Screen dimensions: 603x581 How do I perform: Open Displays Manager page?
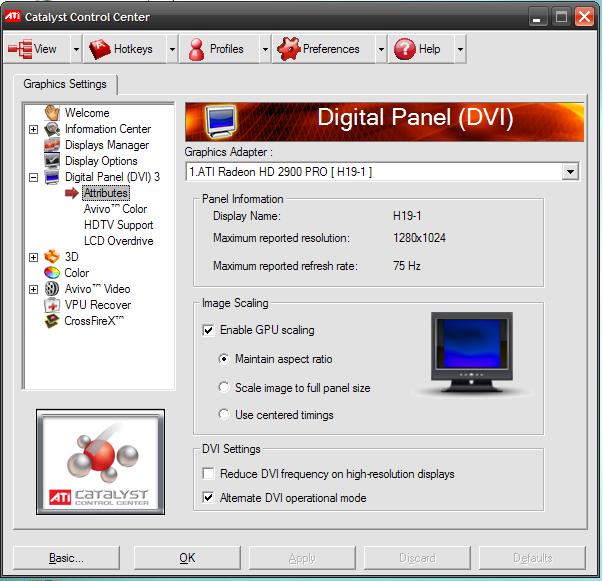[107, 145]
